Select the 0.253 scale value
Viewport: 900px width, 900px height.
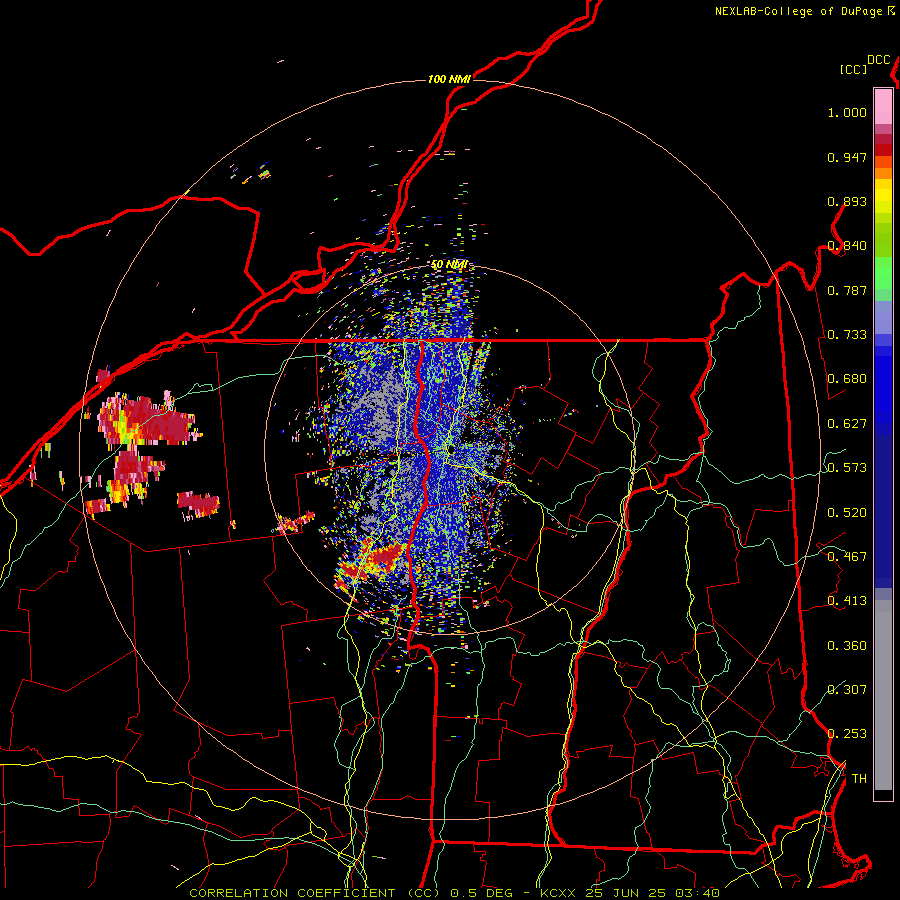[847, 734]
